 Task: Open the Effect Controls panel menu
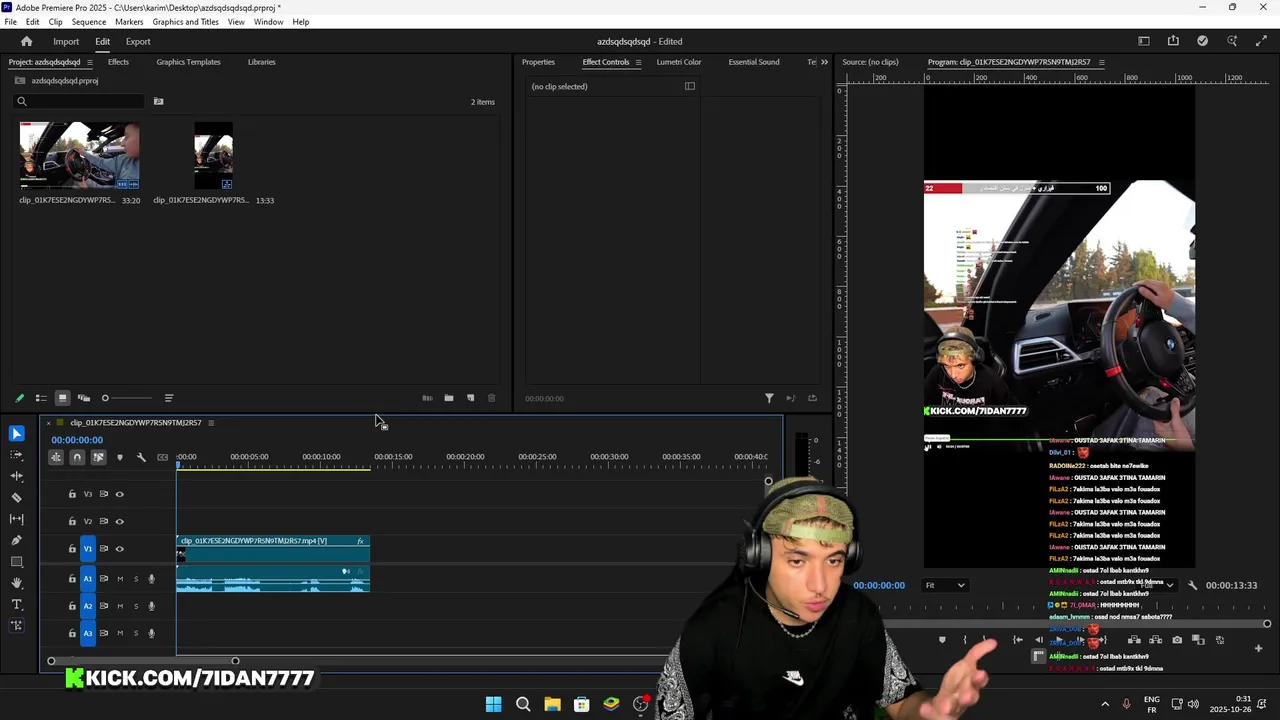coord(638,62)
